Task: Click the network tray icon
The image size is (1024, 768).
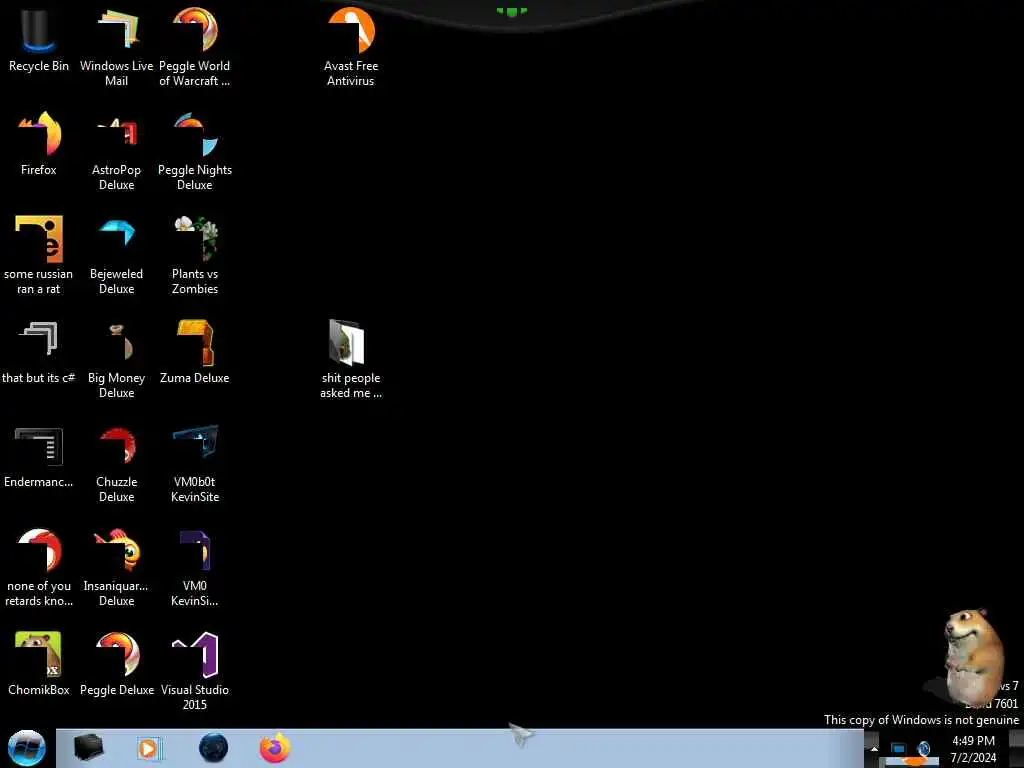Action: (x=898, y=748)
